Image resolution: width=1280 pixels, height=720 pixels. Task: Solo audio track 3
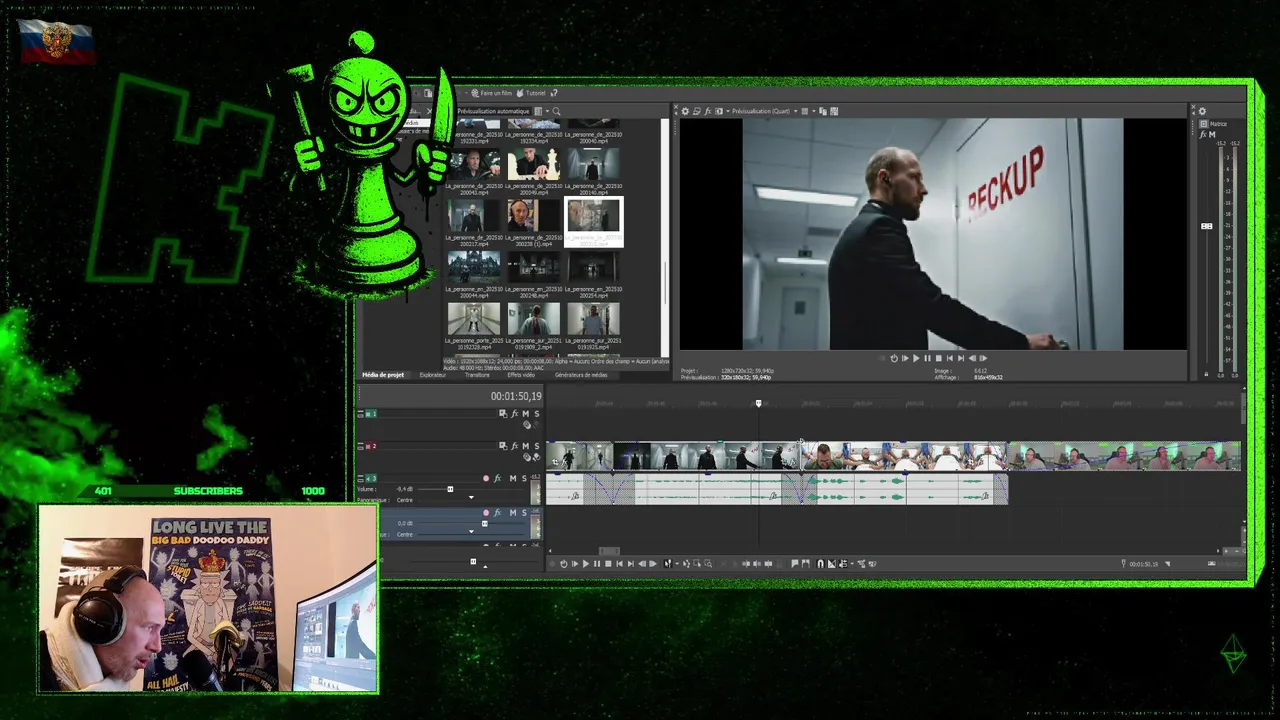click(x=524, y=478)
